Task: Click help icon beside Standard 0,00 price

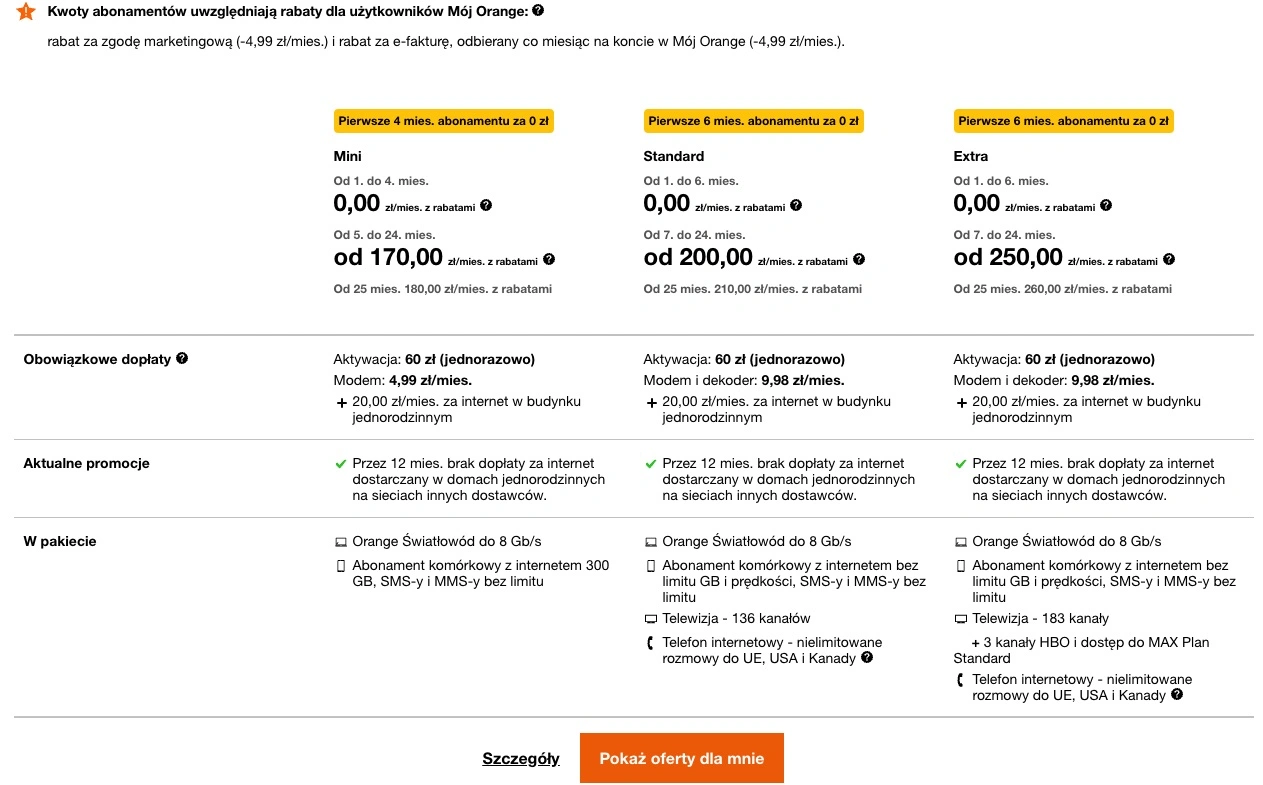Action: click(x=796, y=205)
